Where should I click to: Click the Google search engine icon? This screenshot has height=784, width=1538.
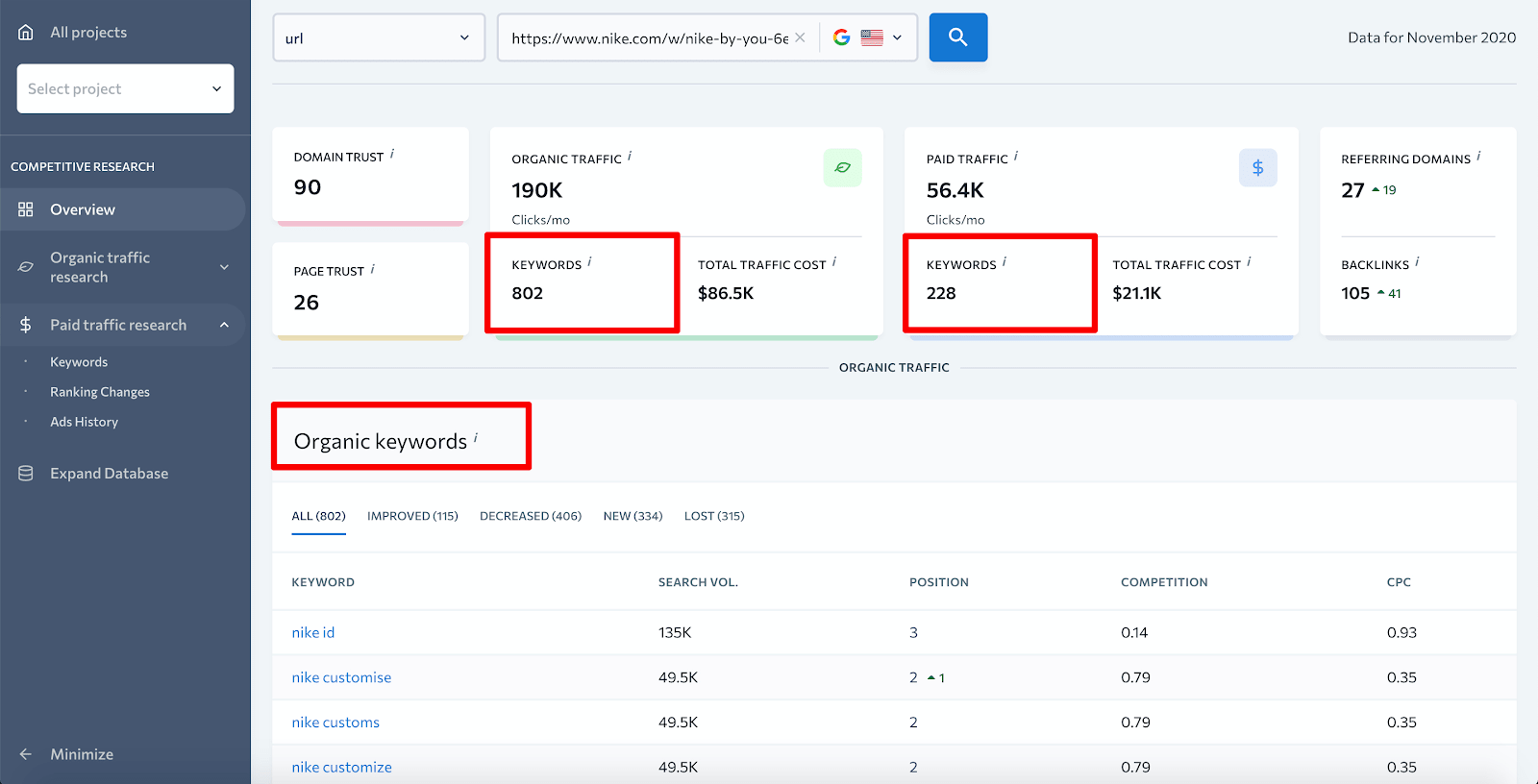pos(842,37)
